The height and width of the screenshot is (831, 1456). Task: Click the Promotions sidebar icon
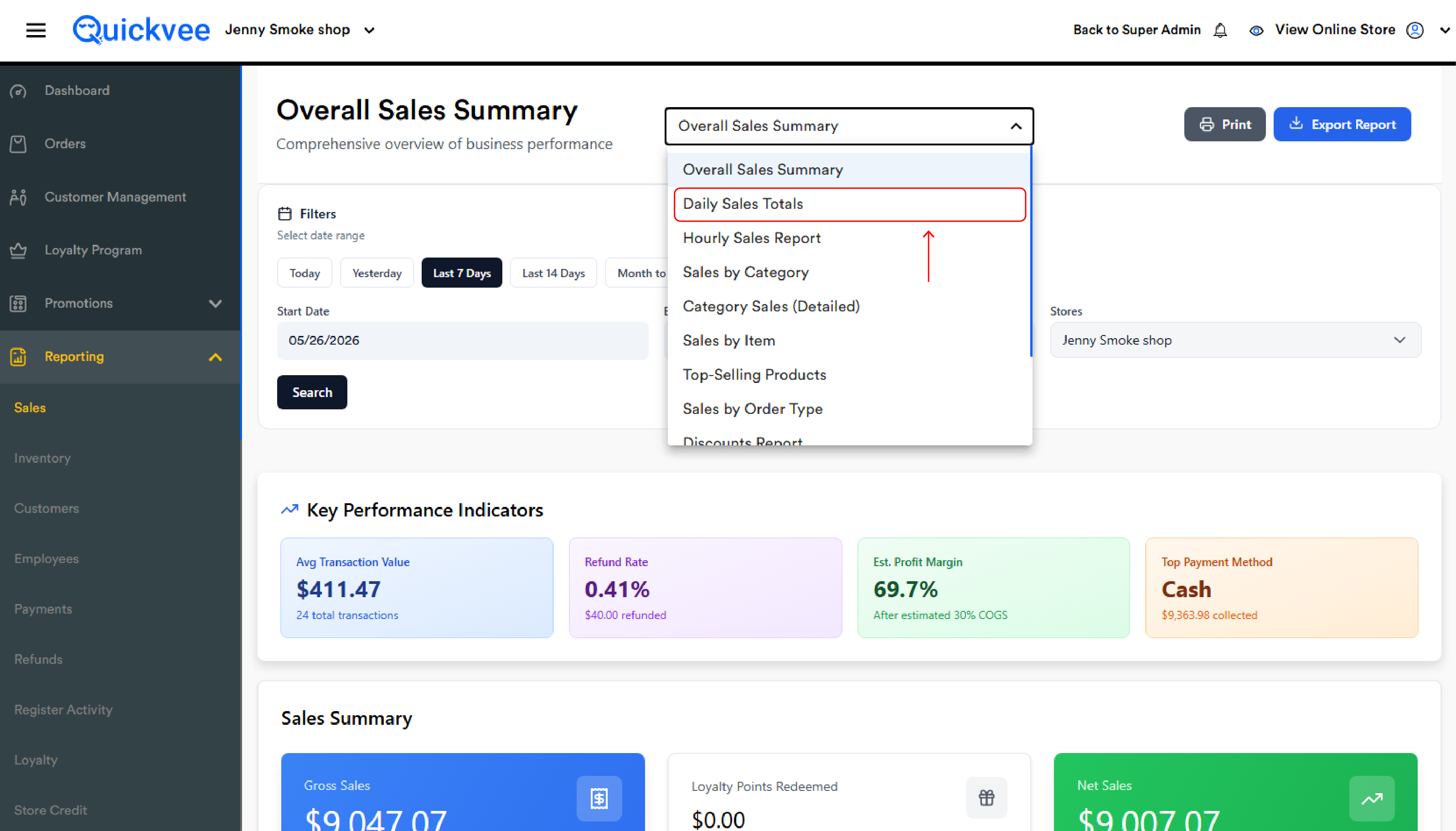(18, 303)
